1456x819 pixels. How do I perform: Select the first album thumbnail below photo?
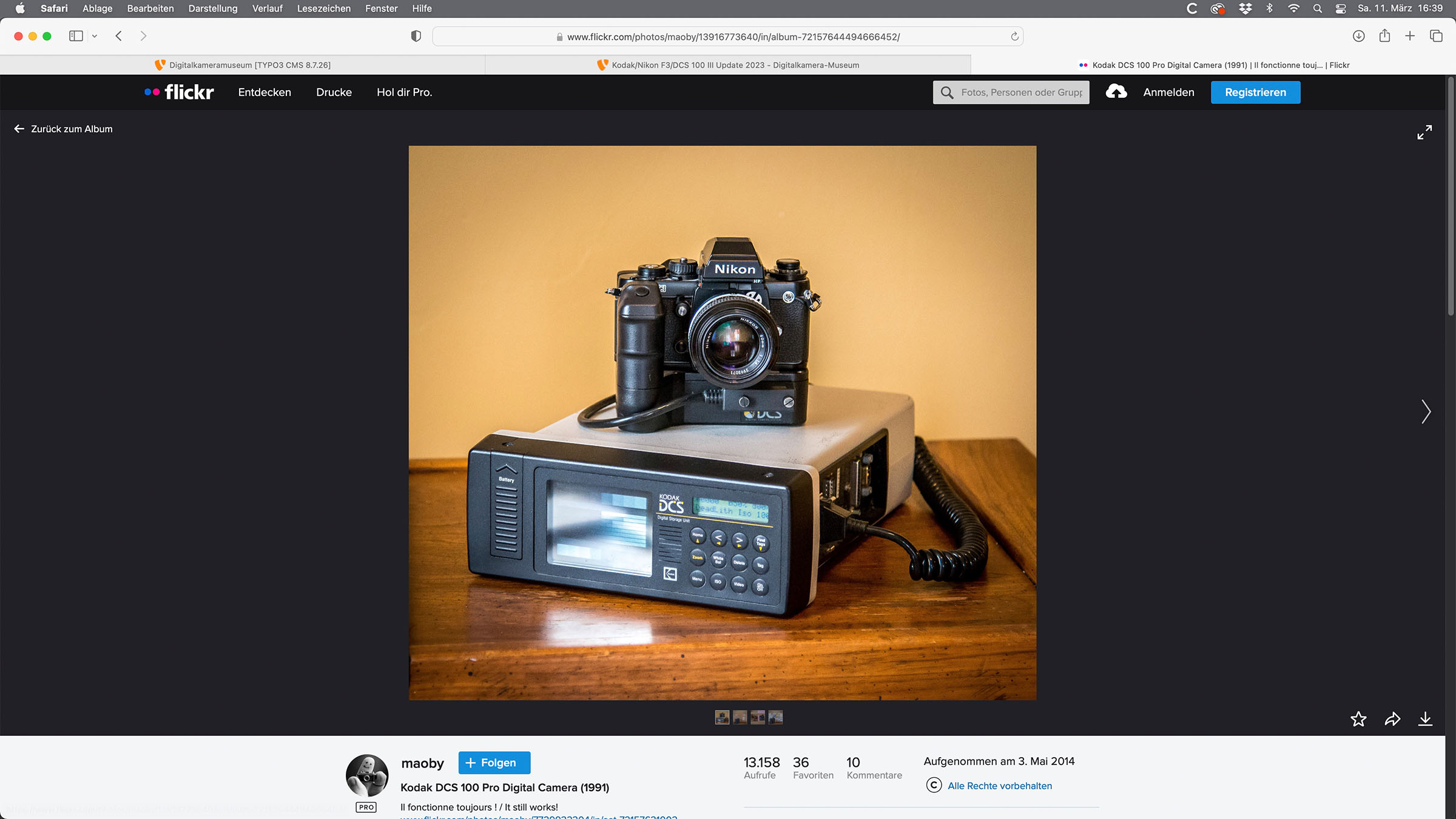[722, 718]
